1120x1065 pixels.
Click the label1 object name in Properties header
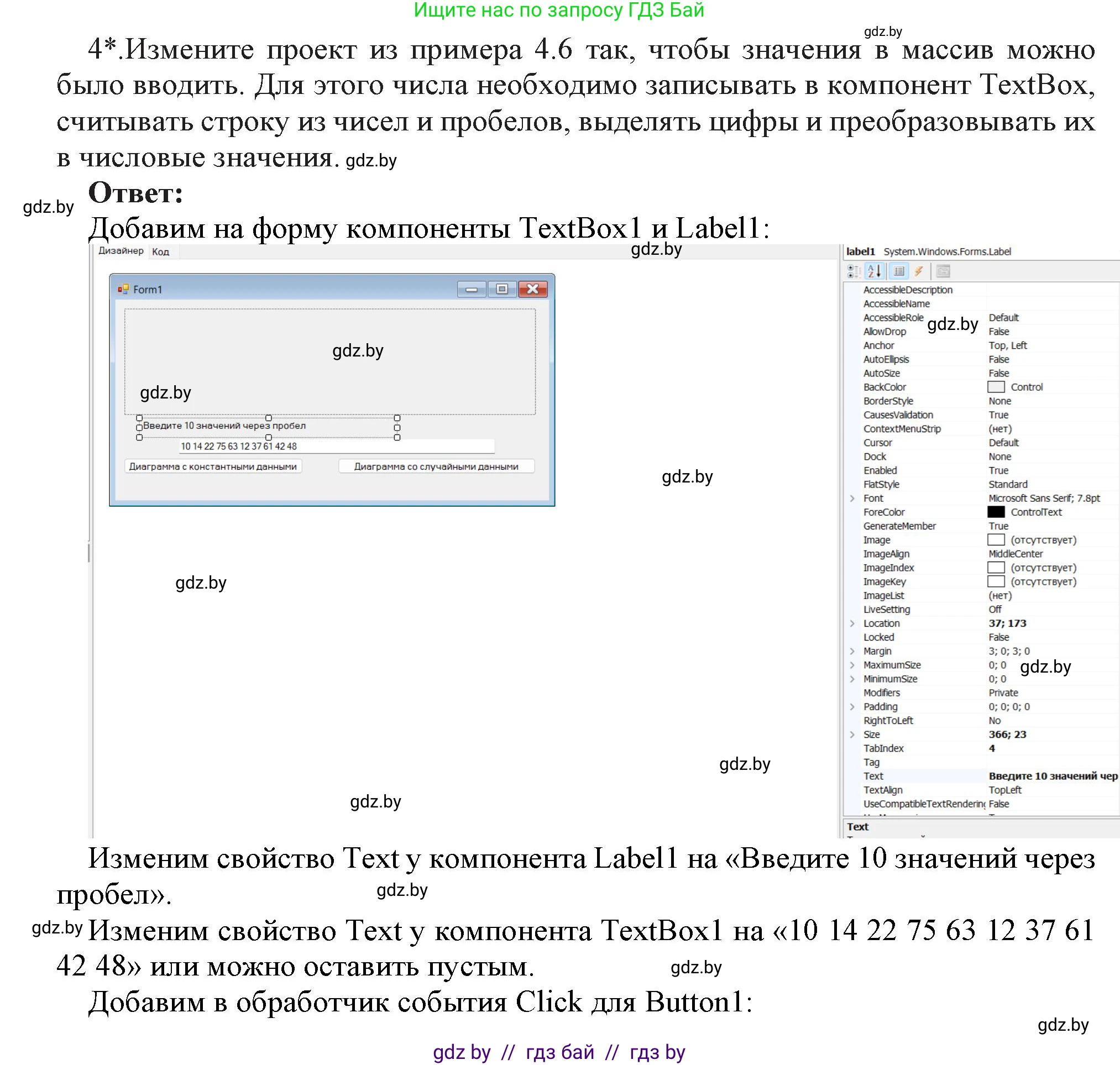click(860, 251)
